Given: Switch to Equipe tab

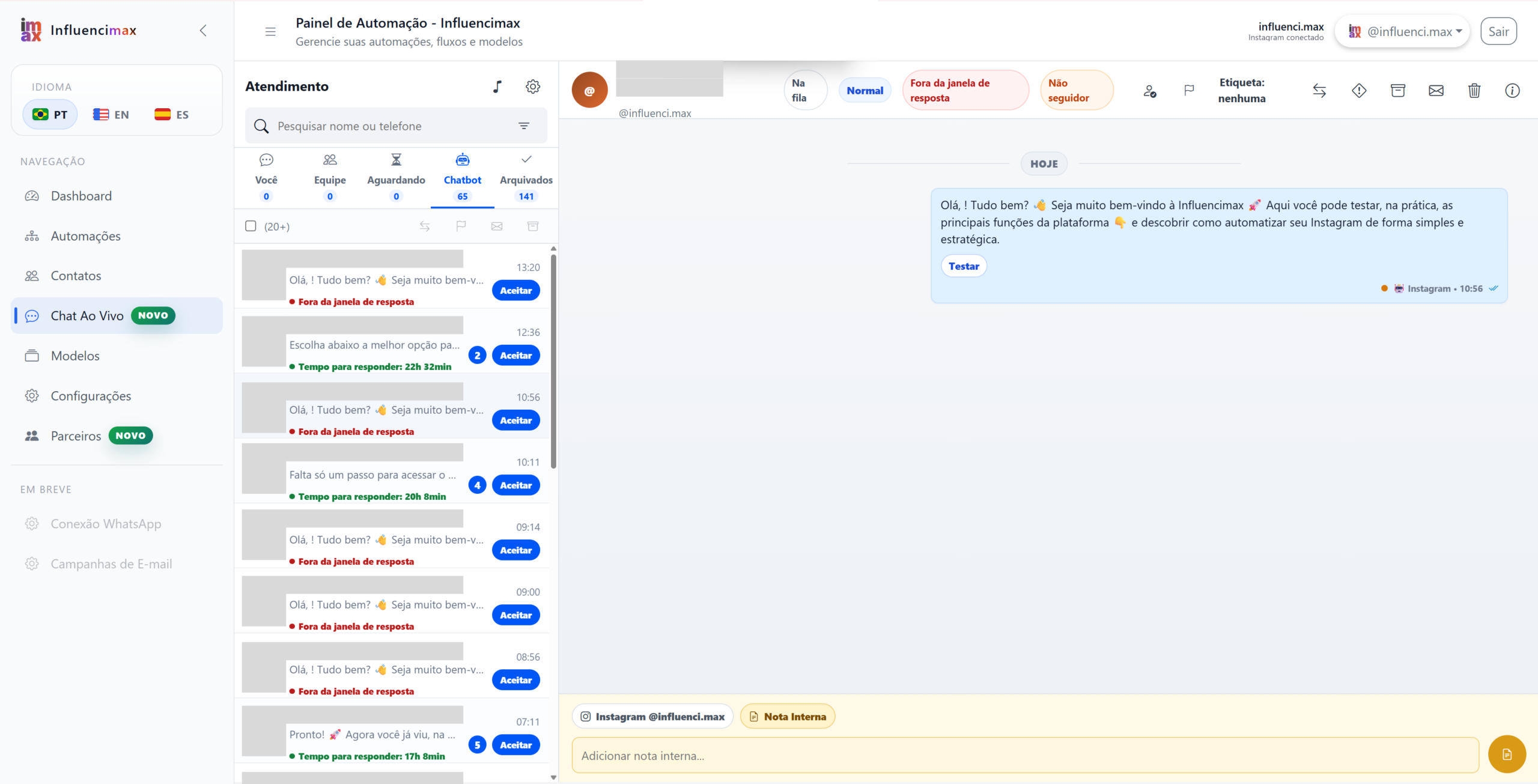Looking at the screenshot, I should coord(330,177).
